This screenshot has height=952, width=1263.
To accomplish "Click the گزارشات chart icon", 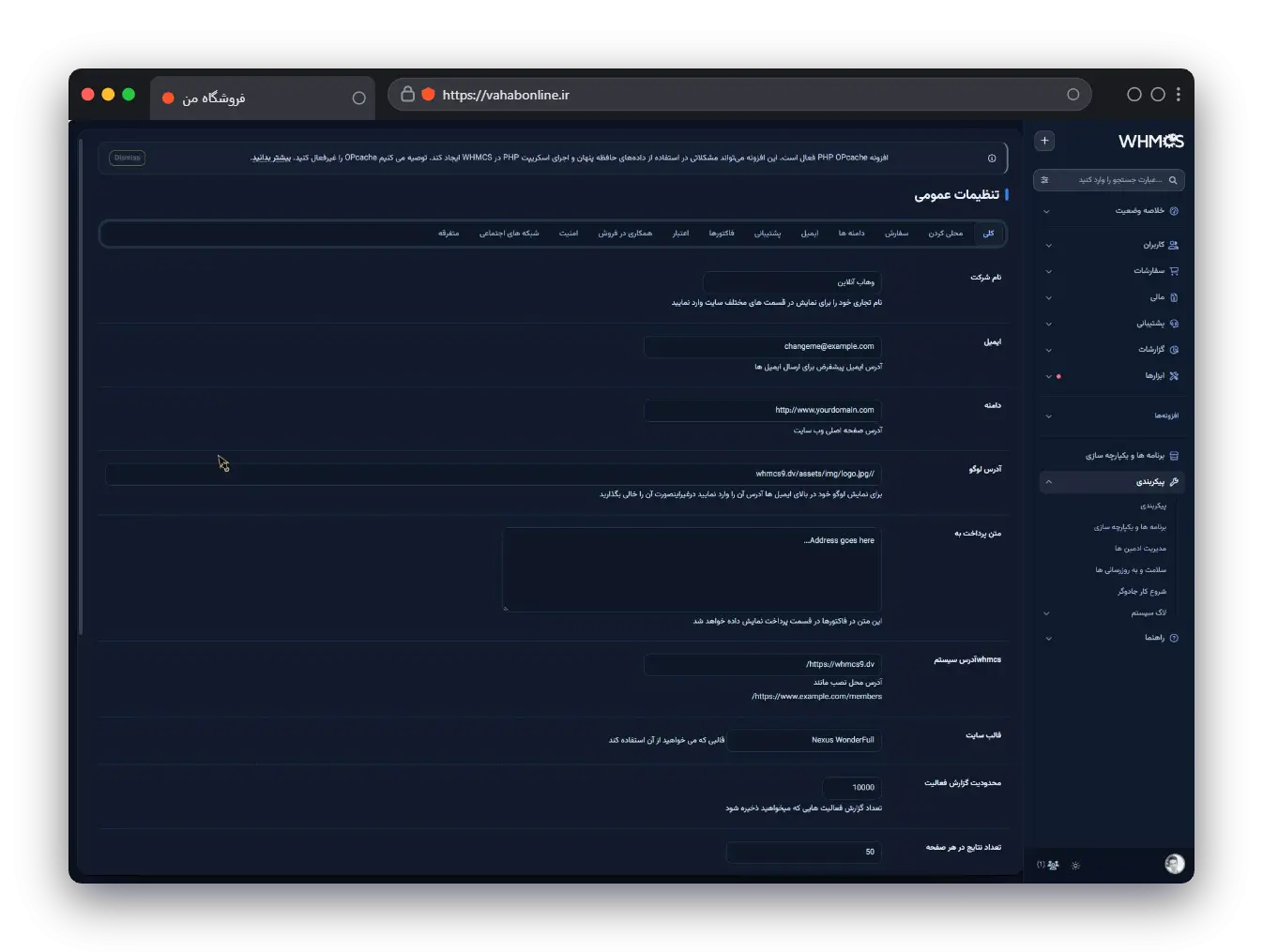I will click(x=1174, y=350).
